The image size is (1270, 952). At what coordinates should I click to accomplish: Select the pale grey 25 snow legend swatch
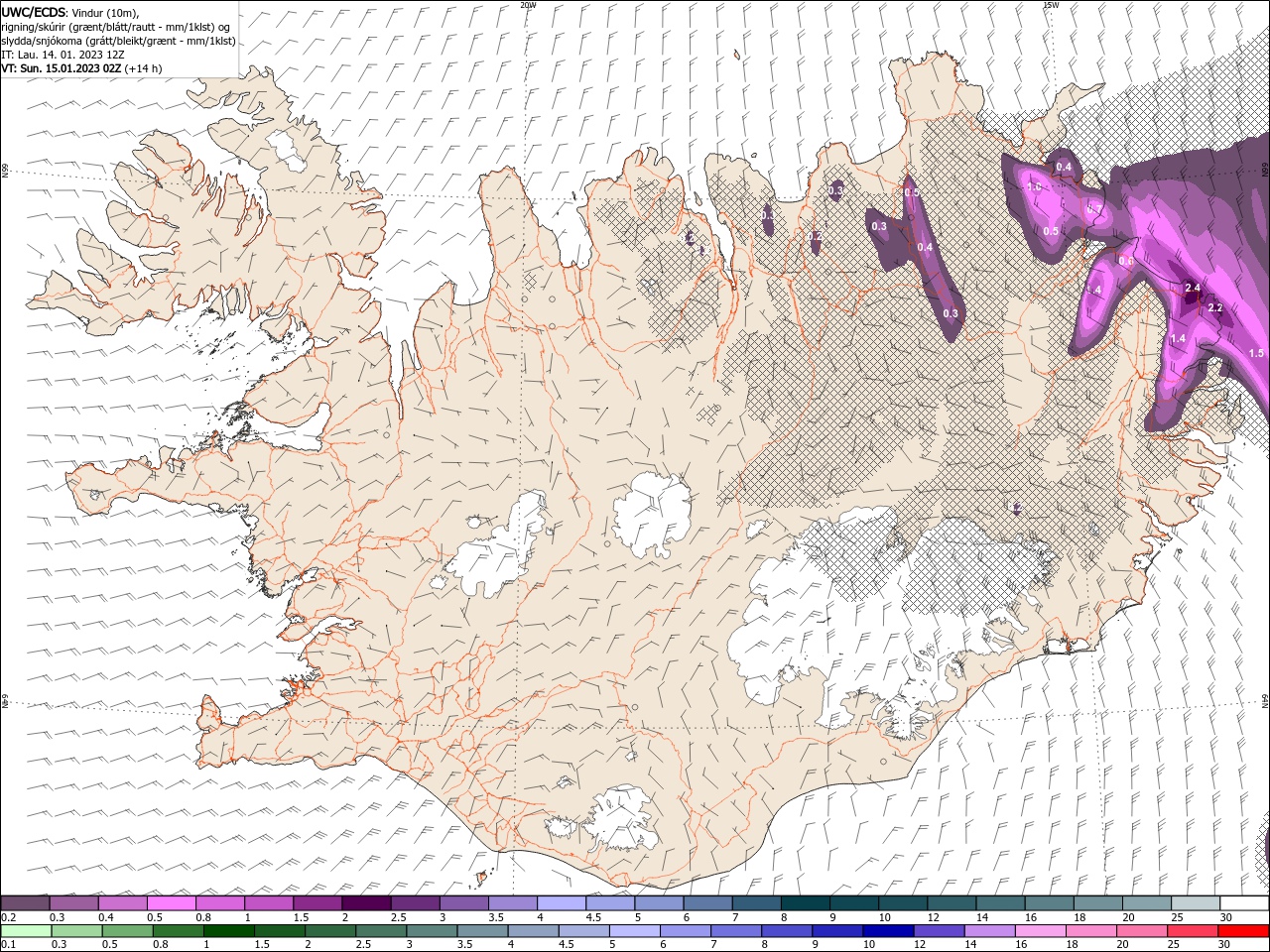[1195, 903]
